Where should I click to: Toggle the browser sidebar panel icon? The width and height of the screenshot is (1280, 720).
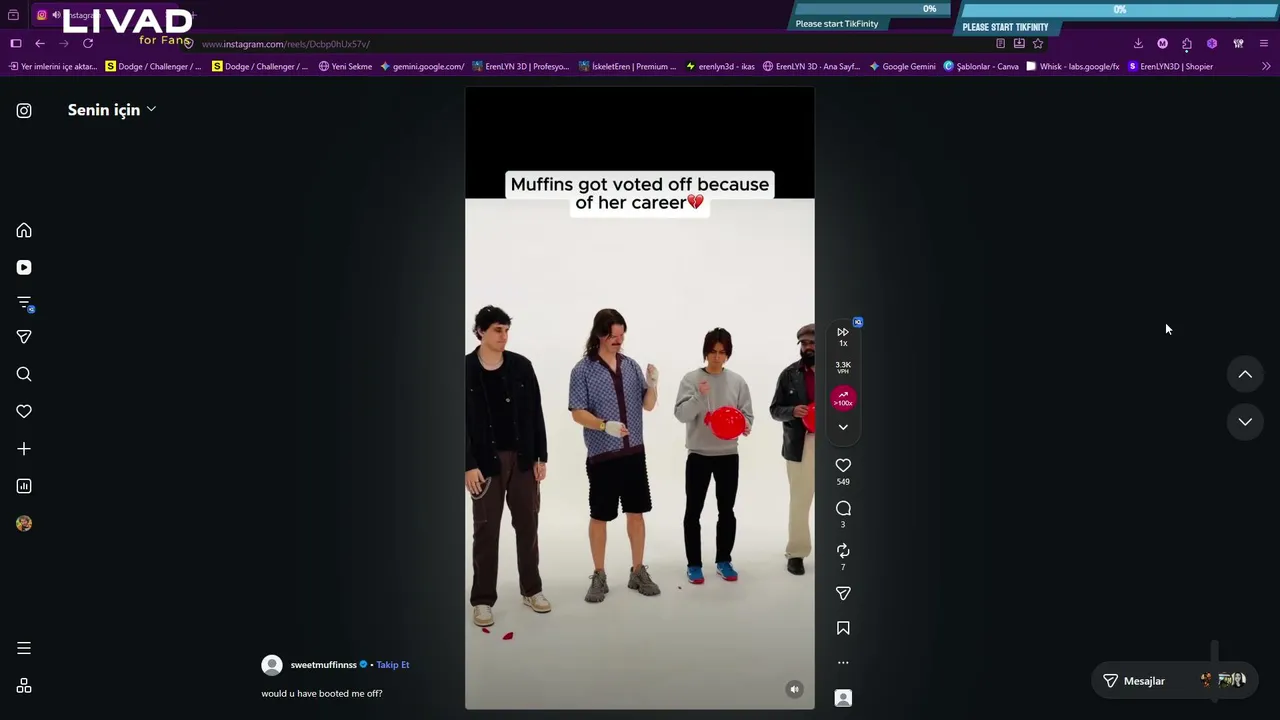coord(16,44)
